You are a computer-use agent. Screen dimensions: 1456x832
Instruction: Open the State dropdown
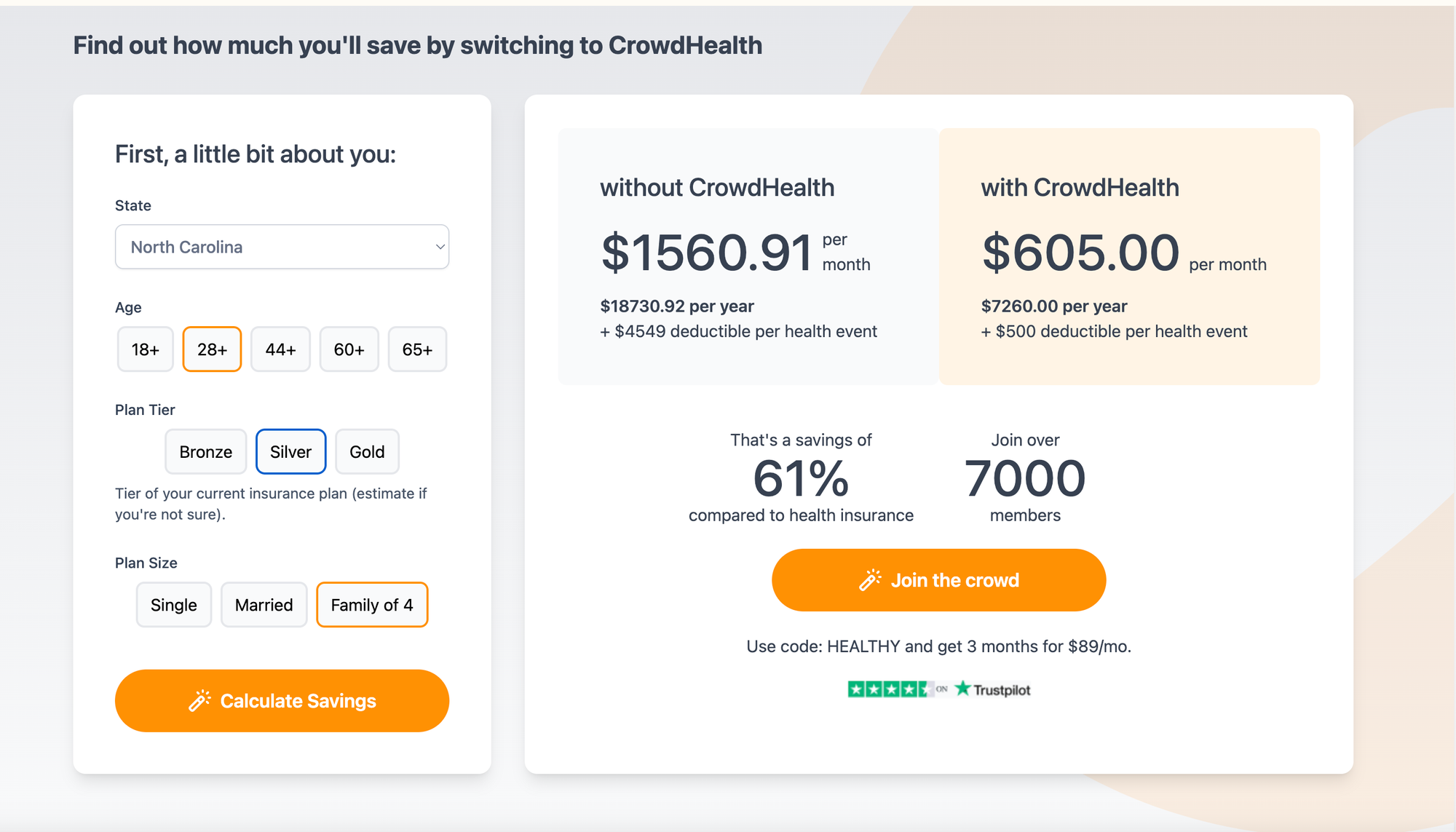[x=282, y=247]
